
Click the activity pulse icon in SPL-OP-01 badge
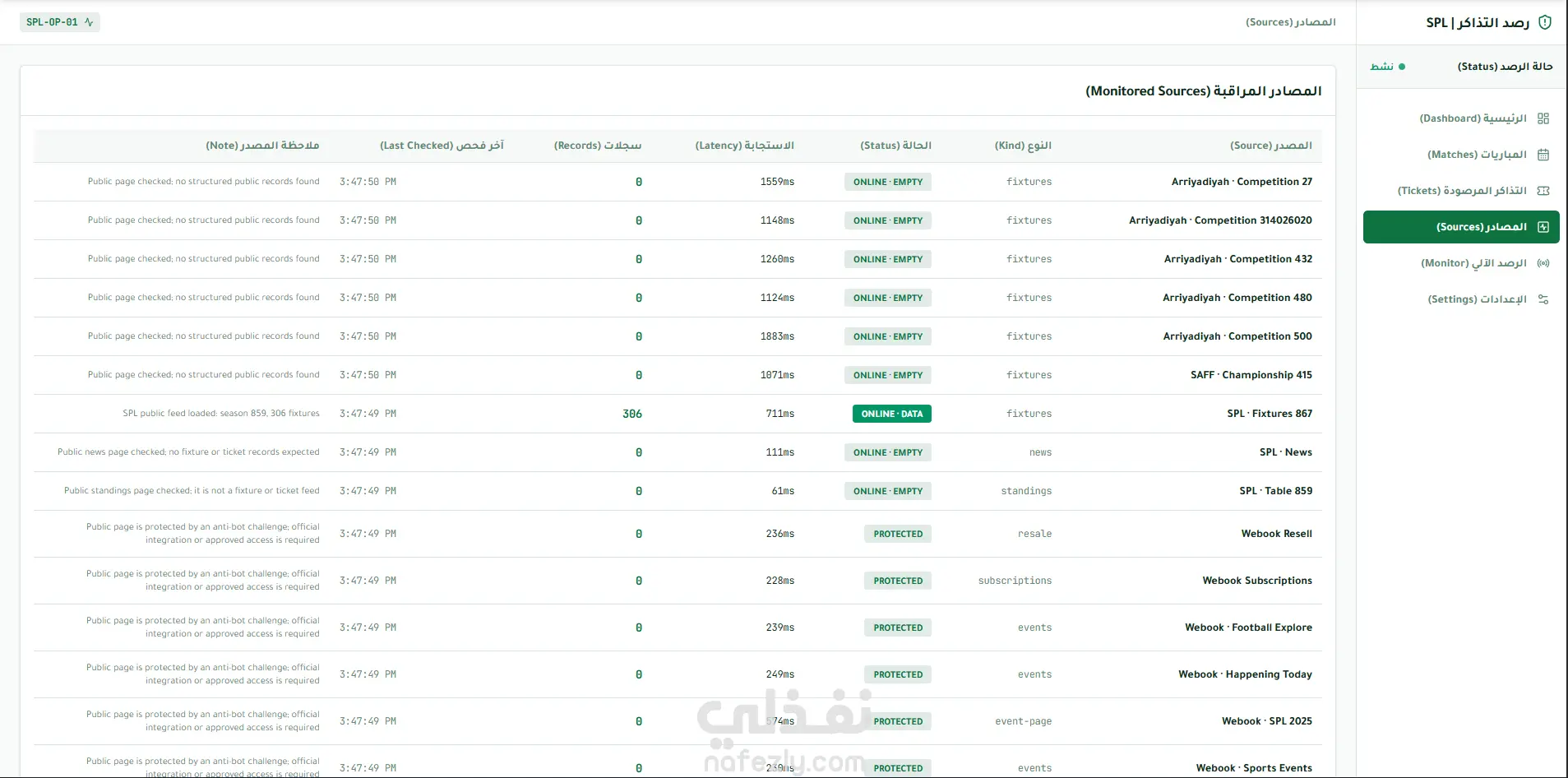point(89,22)
